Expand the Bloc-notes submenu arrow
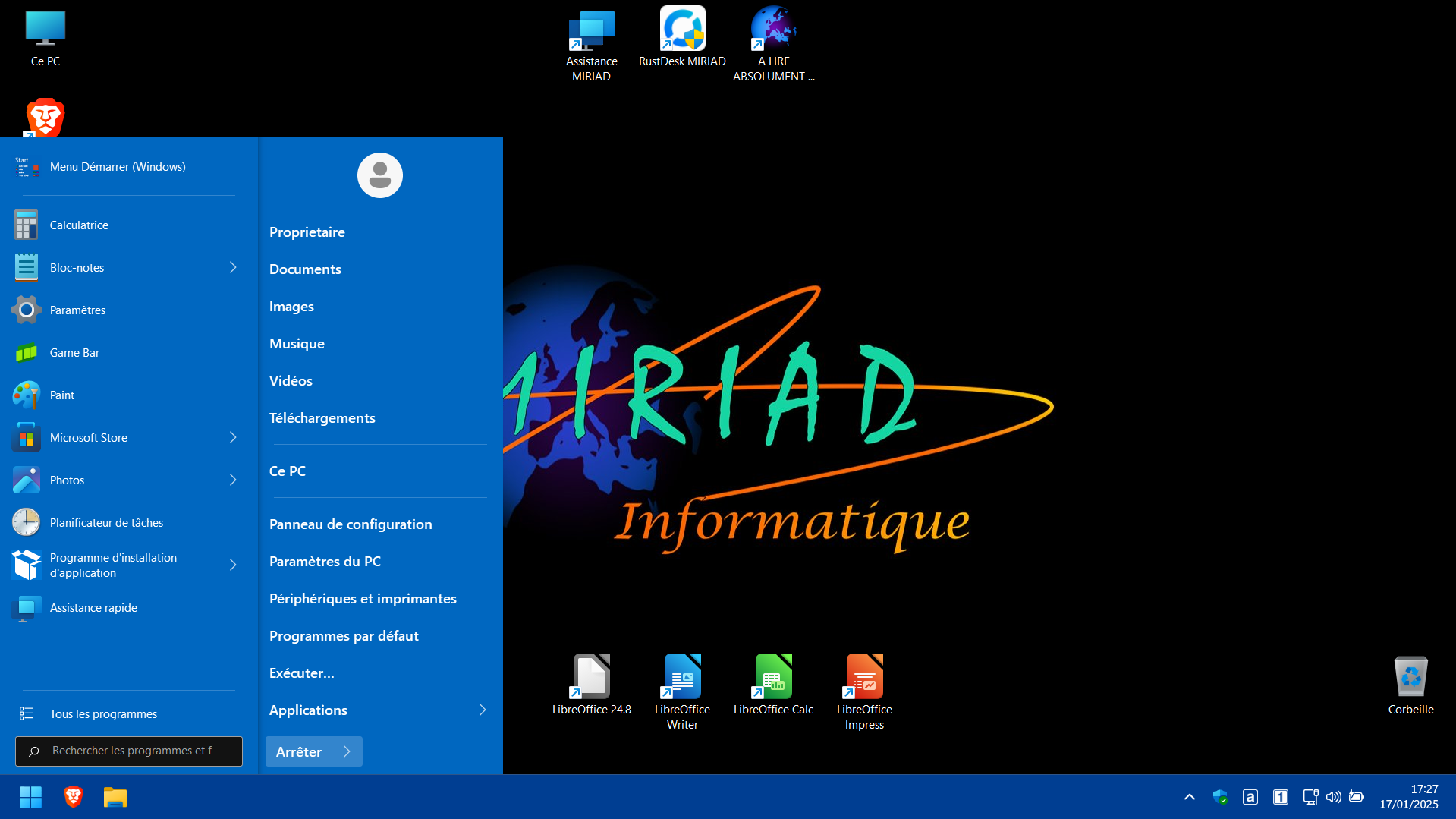The width and height of the screenshot is (1456, 819). click(233, 268)
